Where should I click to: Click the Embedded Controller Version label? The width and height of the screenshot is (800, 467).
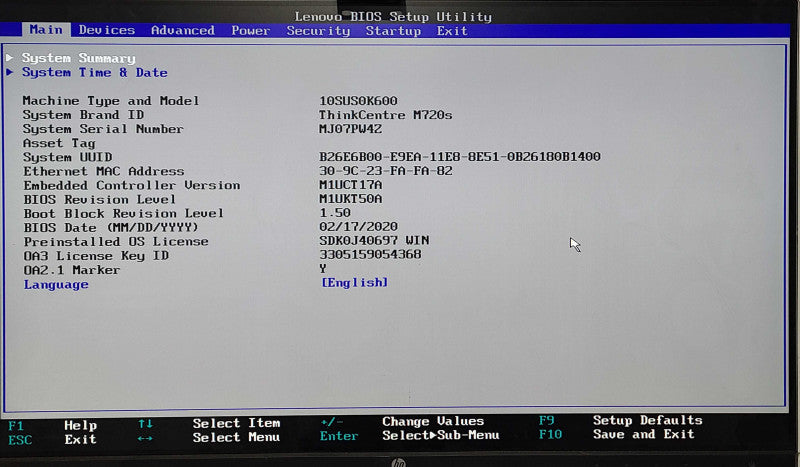pos(132,185)
